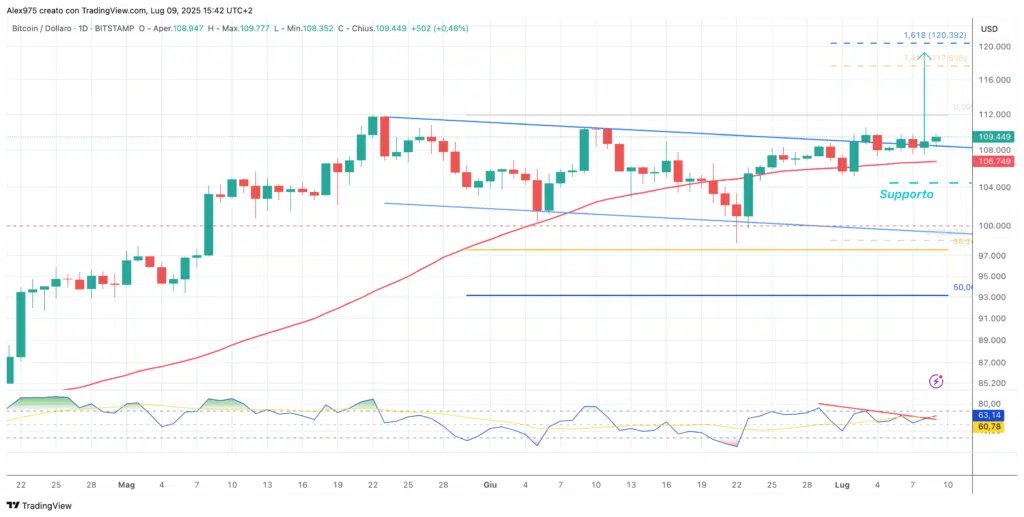
Task: Open the USD currency selector on price axis
Action: pyautogui.click(x=990, y=28)
